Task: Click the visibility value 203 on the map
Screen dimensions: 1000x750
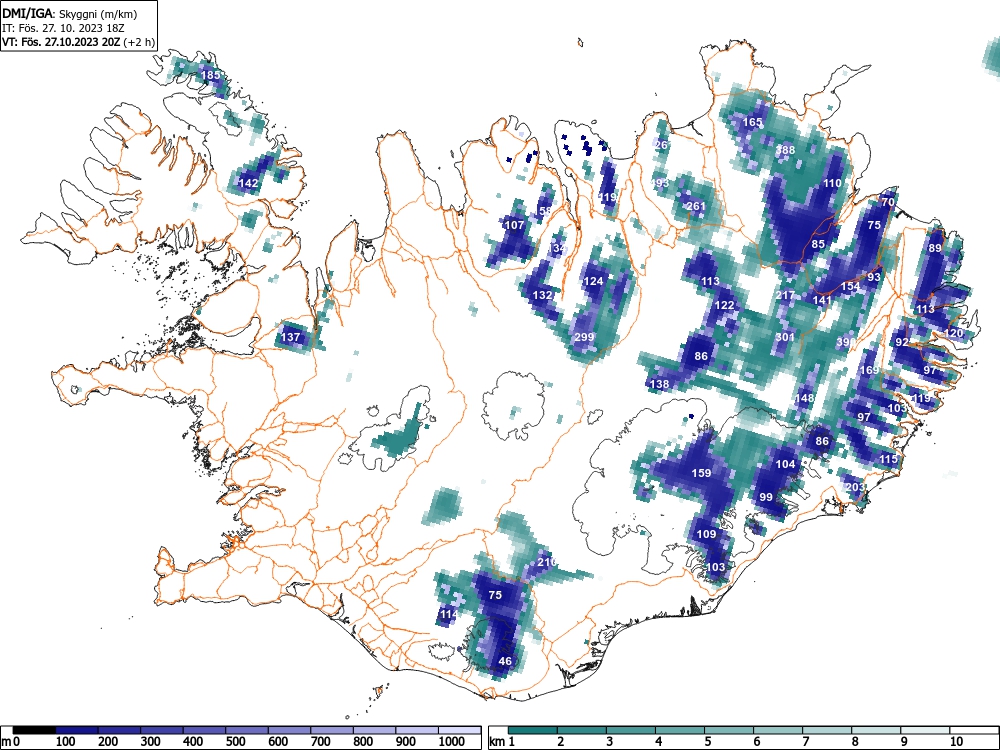Action: 855,487
